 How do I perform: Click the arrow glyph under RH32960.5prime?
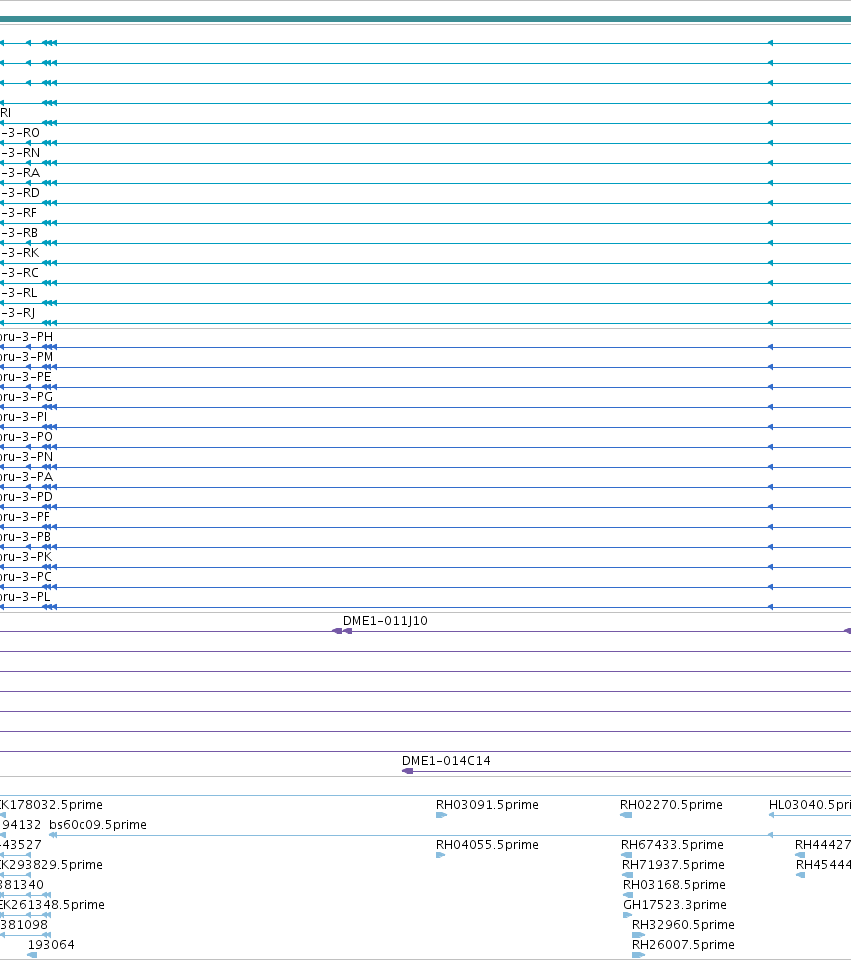click(639, 935)
